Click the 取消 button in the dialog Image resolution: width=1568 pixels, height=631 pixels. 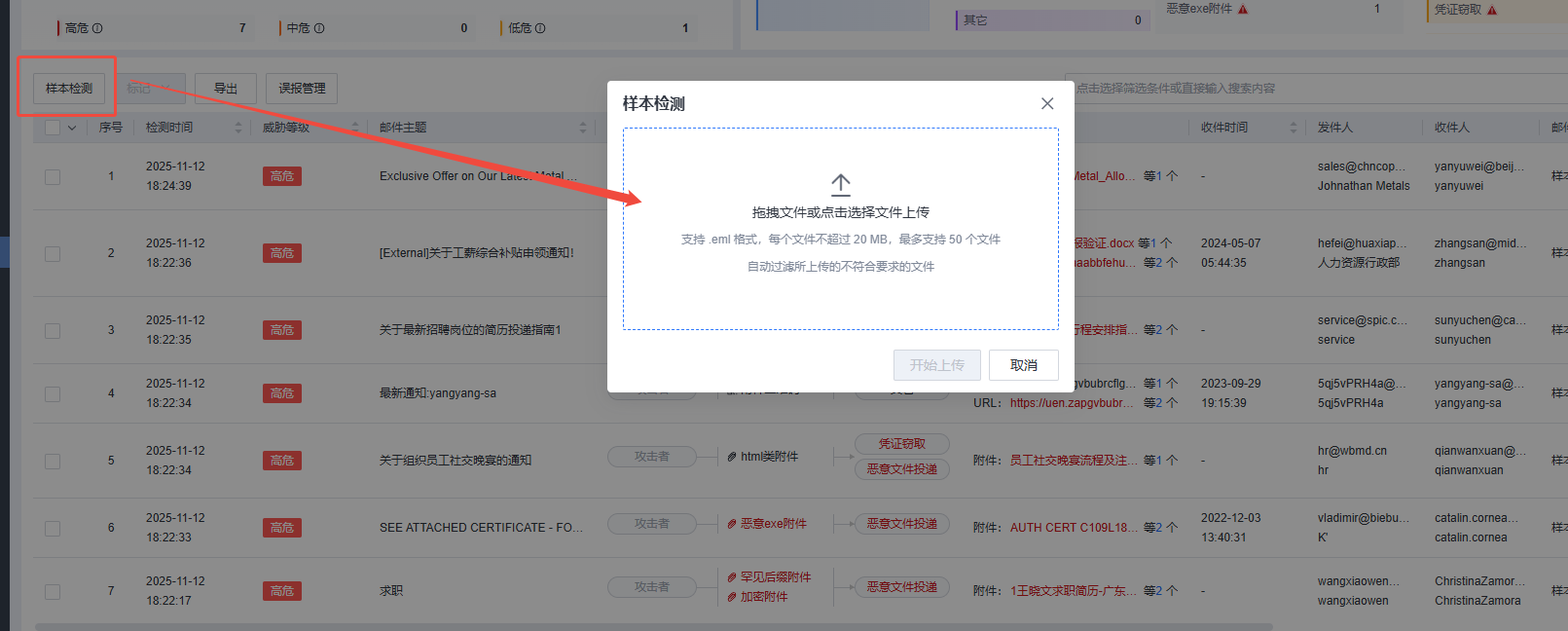point(1023,365)
